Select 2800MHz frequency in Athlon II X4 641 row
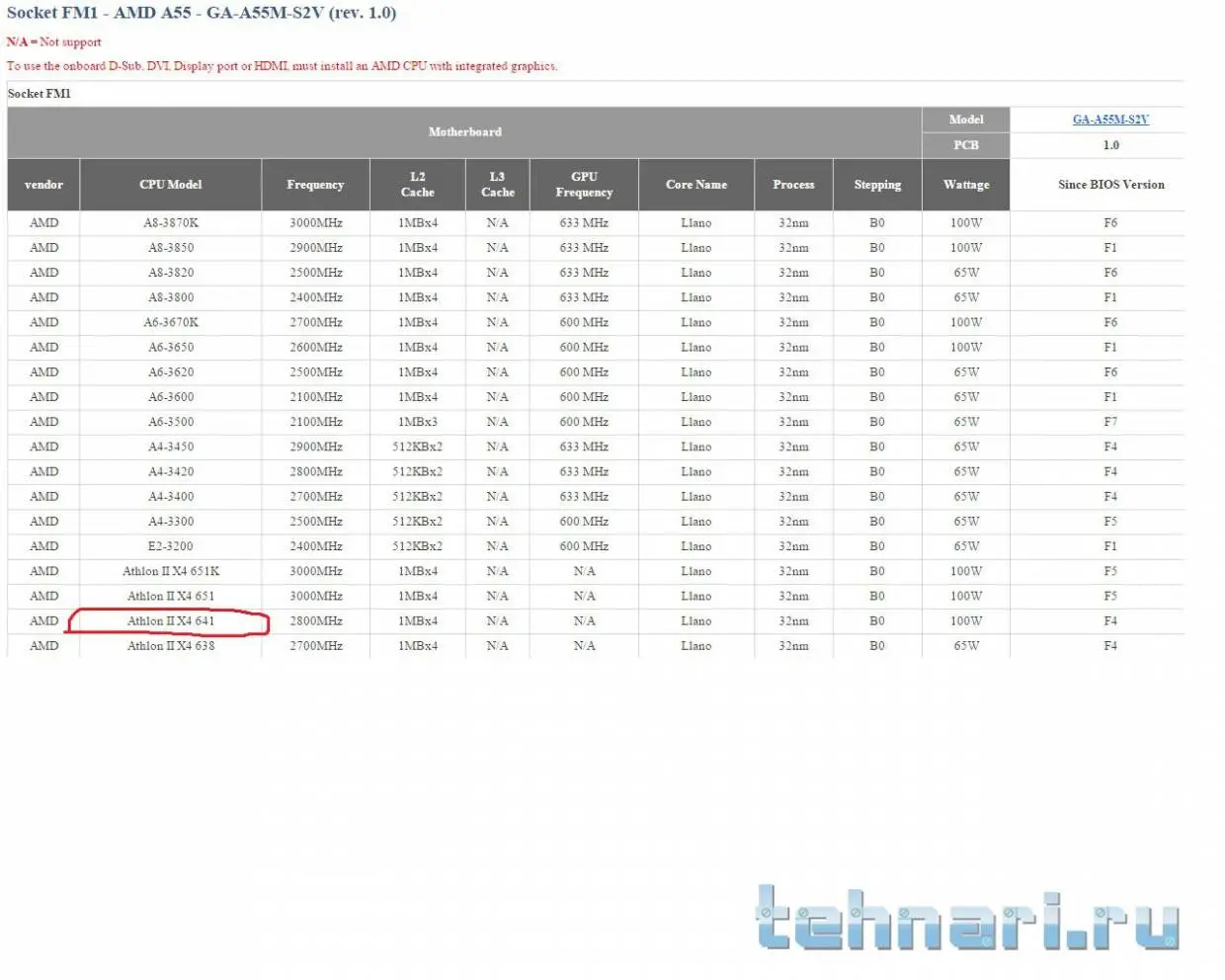The height and width of the screenshot is (980, 1225). 316,621
